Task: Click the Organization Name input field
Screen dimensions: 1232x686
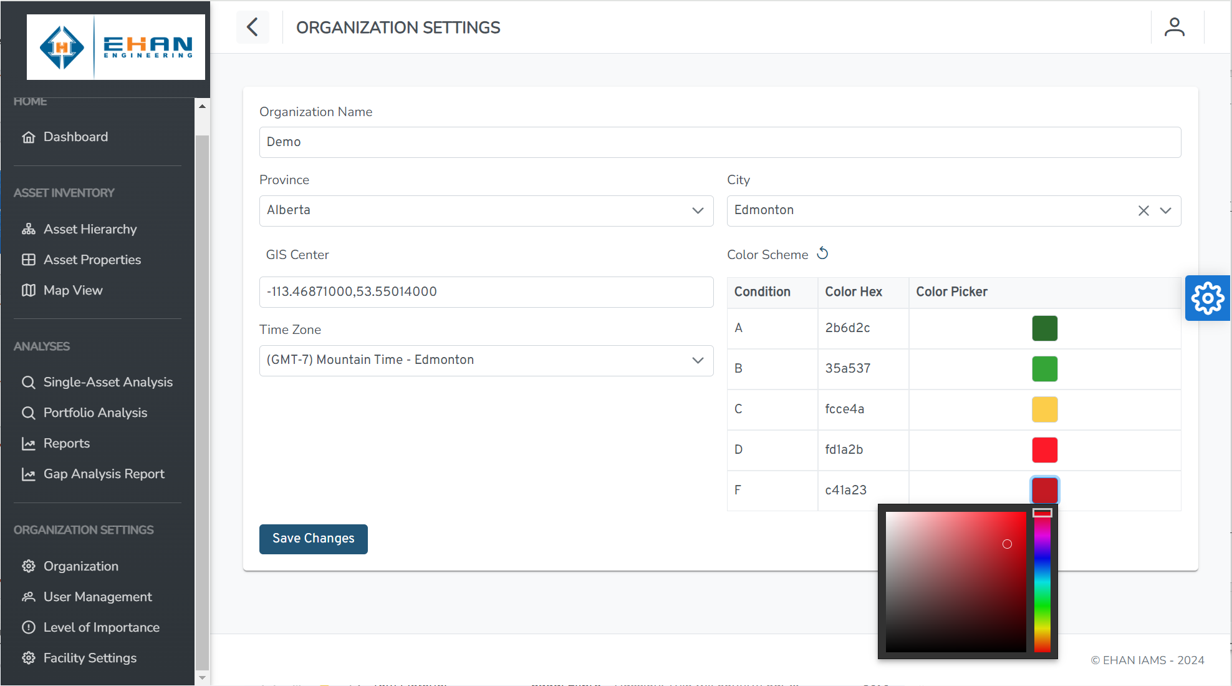Action: (x=719, y=142)
